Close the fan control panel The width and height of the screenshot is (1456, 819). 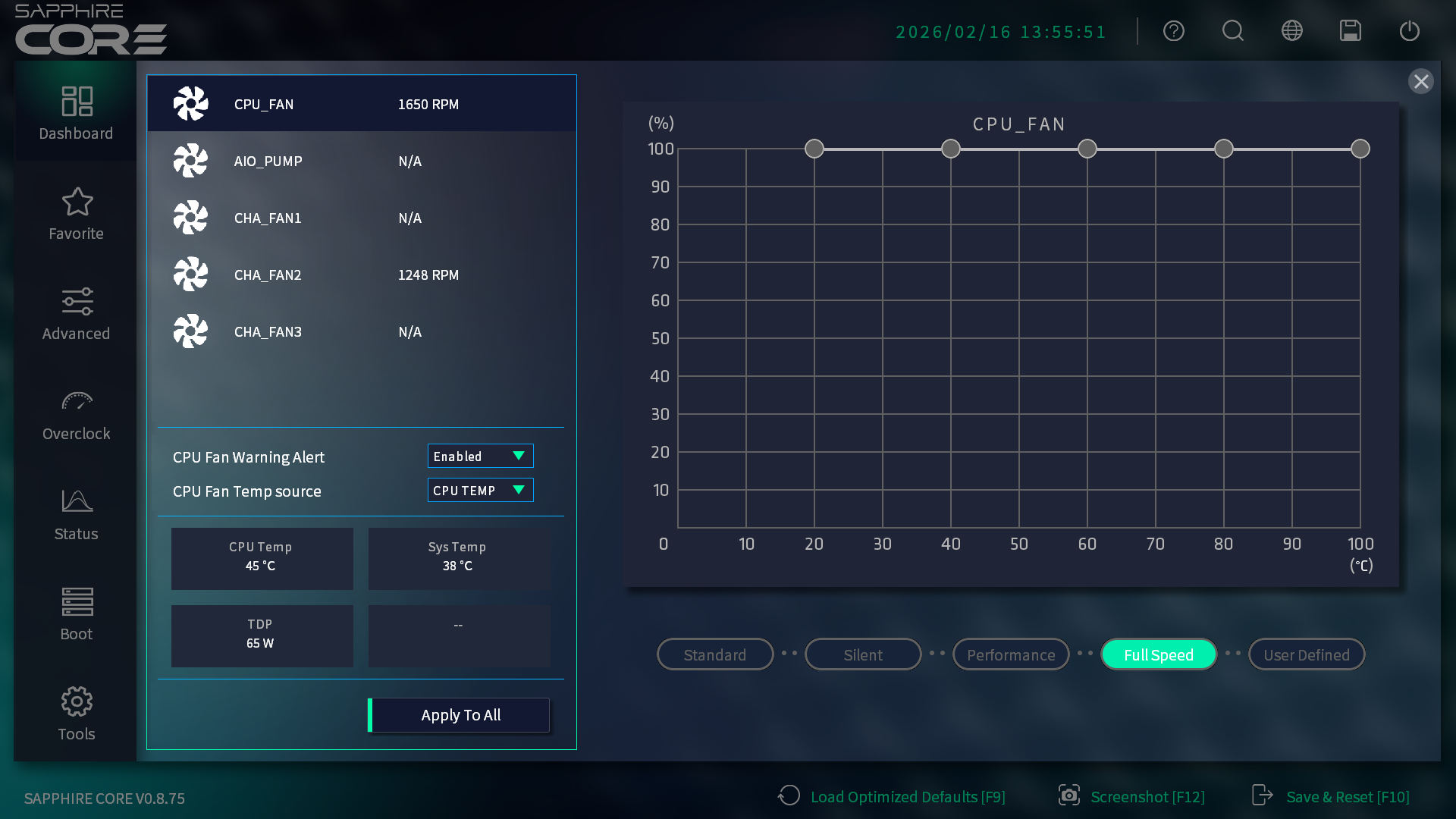[1421, 81]
